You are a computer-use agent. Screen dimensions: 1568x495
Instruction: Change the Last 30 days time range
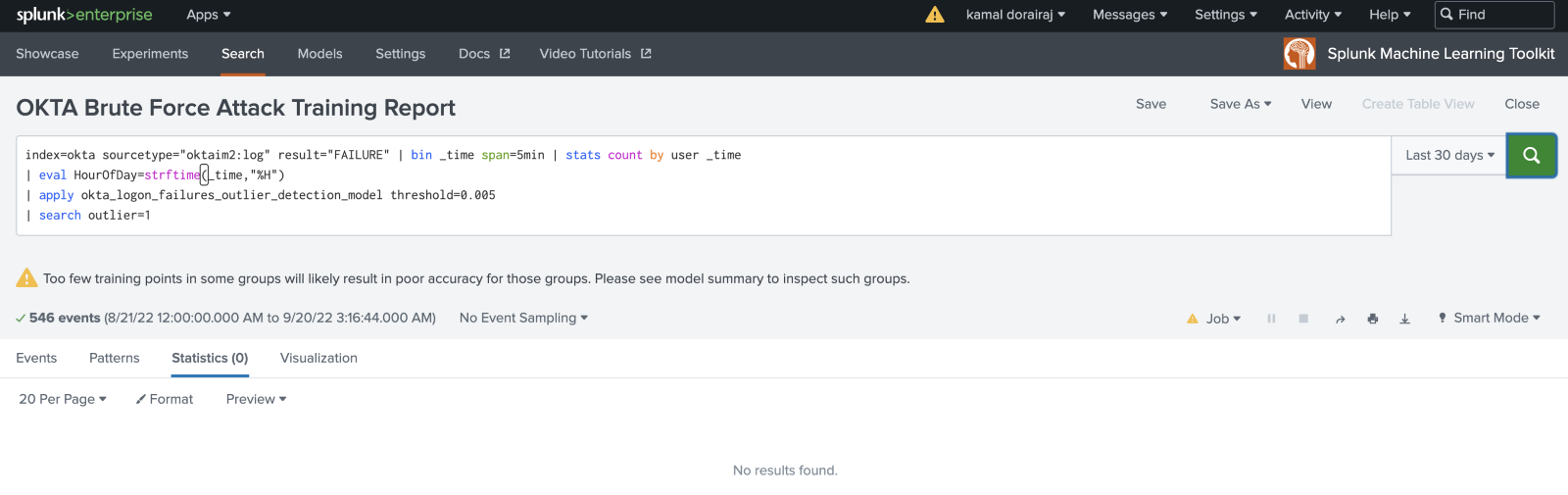coord(1449,155)
